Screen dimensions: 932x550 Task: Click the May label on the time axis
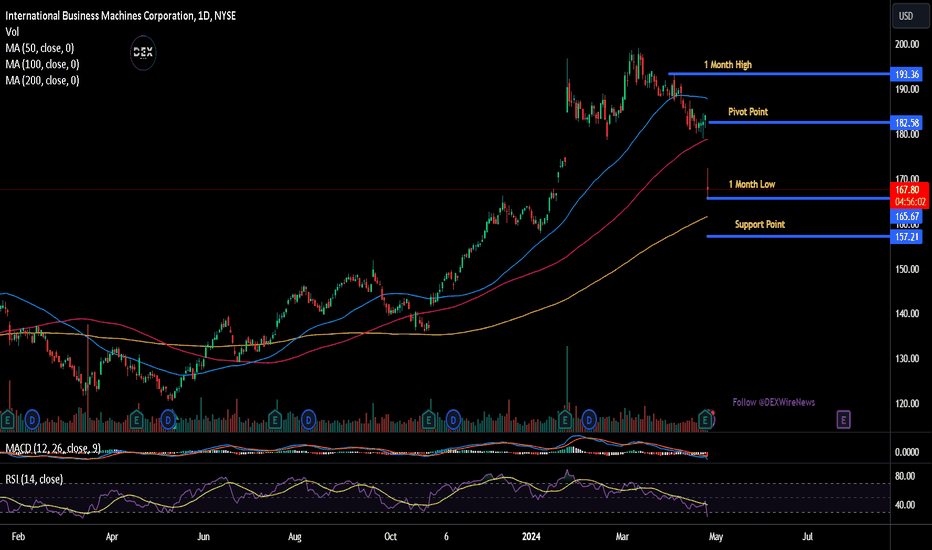pos(716,536)
